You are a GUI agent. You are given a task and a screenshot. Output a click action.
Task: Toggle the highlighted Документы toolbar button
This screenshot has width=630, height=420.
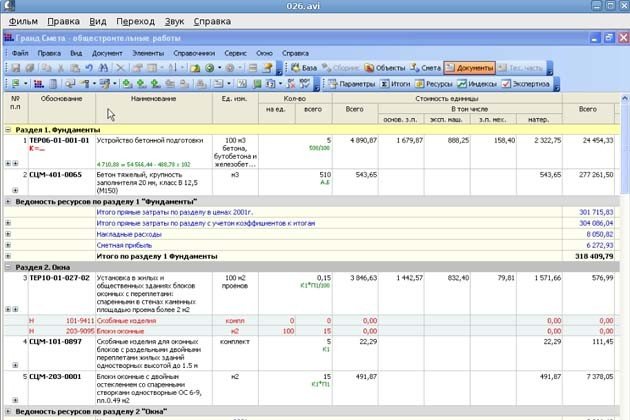pos(470,67)
